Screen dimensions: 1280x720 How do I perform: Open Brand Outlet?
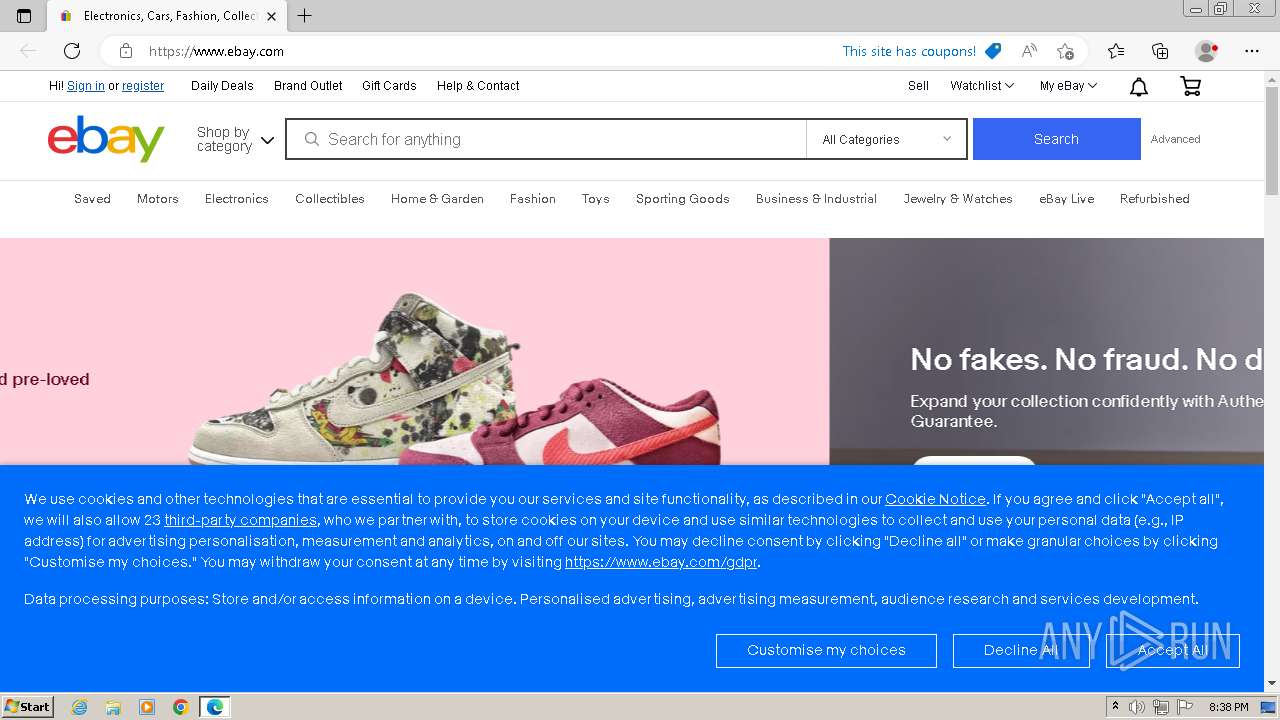pos(308,86)
